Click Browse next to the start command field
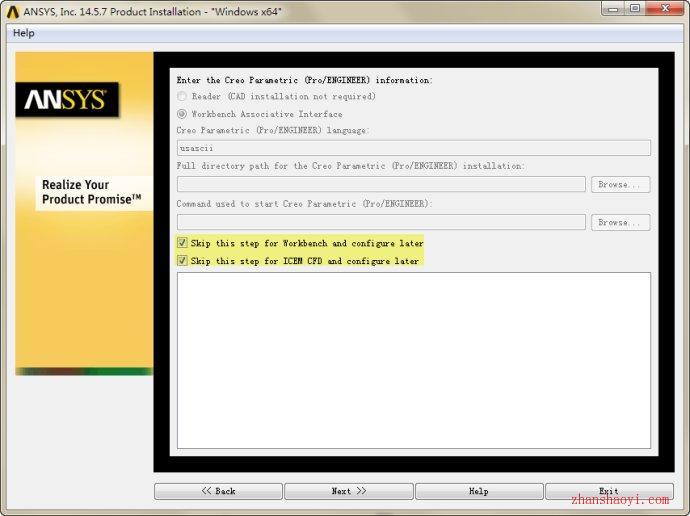The height and width of the screenshot is (516, 690). point(620,222)
